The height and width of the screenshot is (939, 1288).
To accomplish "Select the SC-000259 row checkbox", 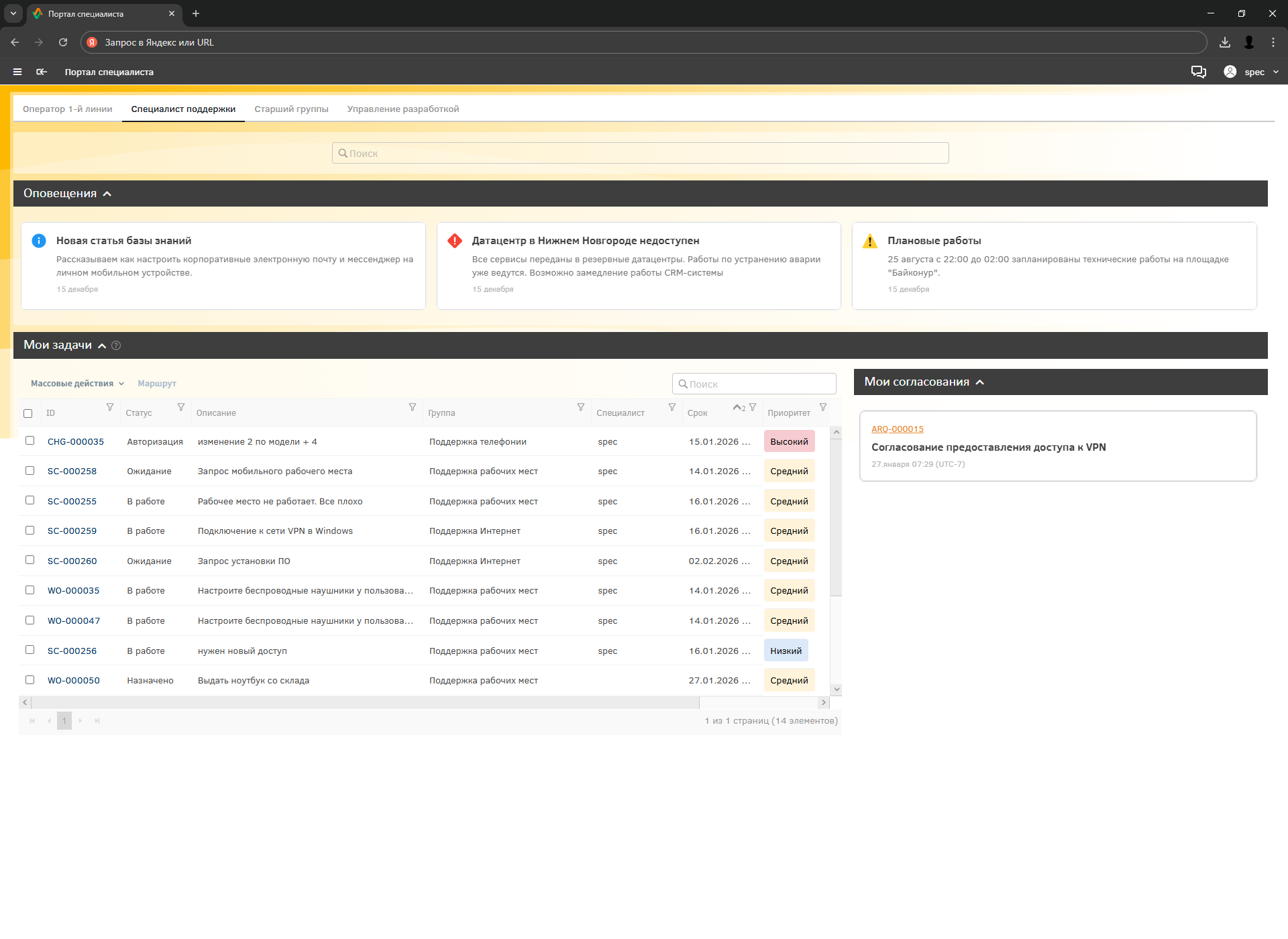I will [x=30, y=531].
